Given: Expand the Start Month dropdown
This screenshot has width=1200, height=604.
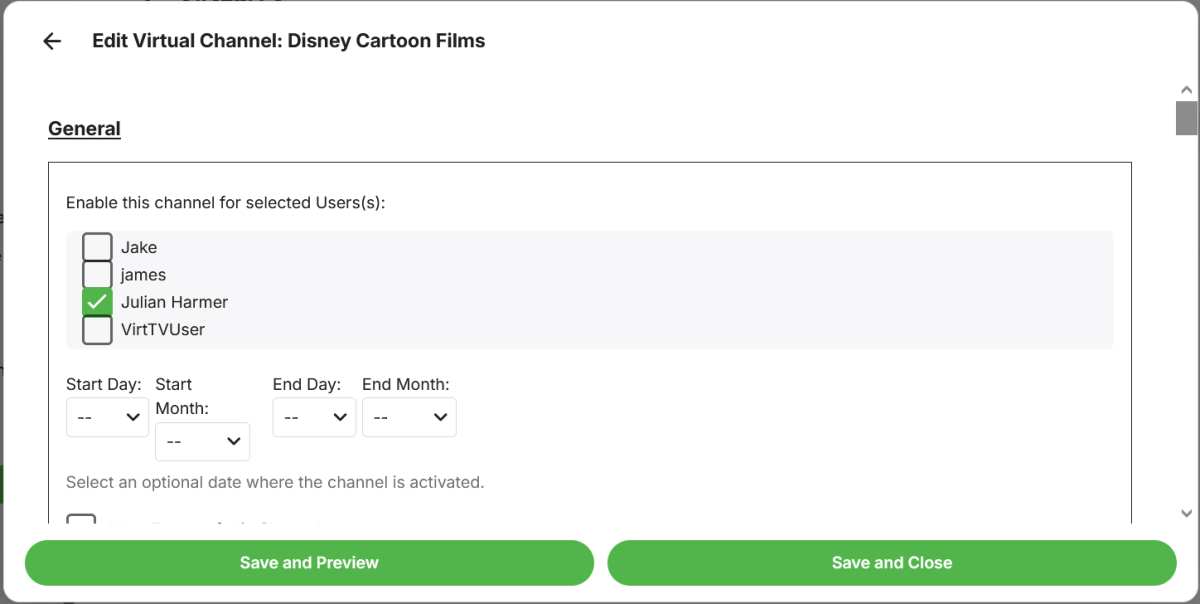Looking at the screenshot, I should pos(202,441).
